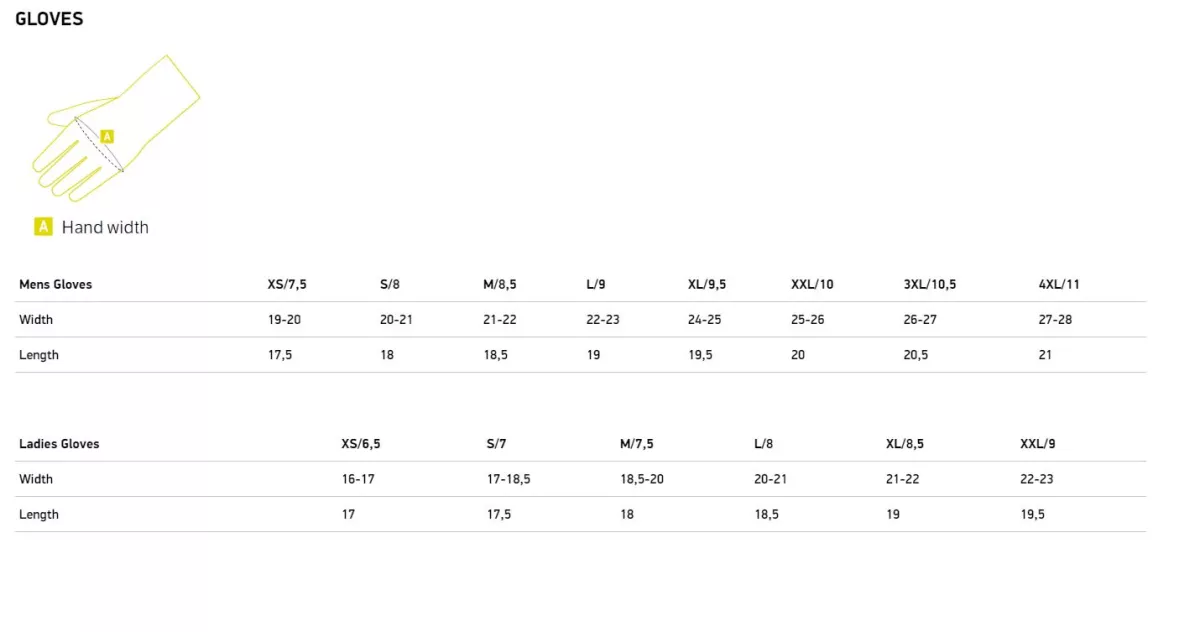Click mens size M/8,5 column header
Viewport: 1200px width, 632px height.
point(499,284)
